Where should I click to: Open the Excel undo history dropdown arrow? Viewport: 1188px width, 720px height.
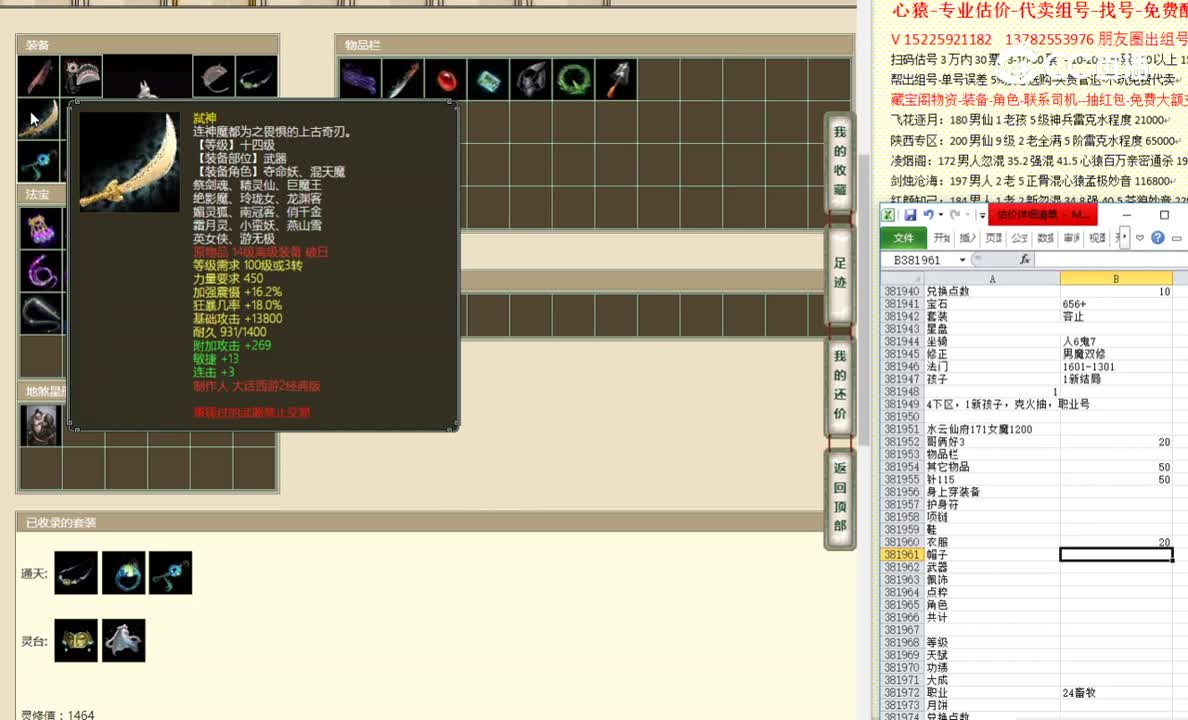(940, 215)
